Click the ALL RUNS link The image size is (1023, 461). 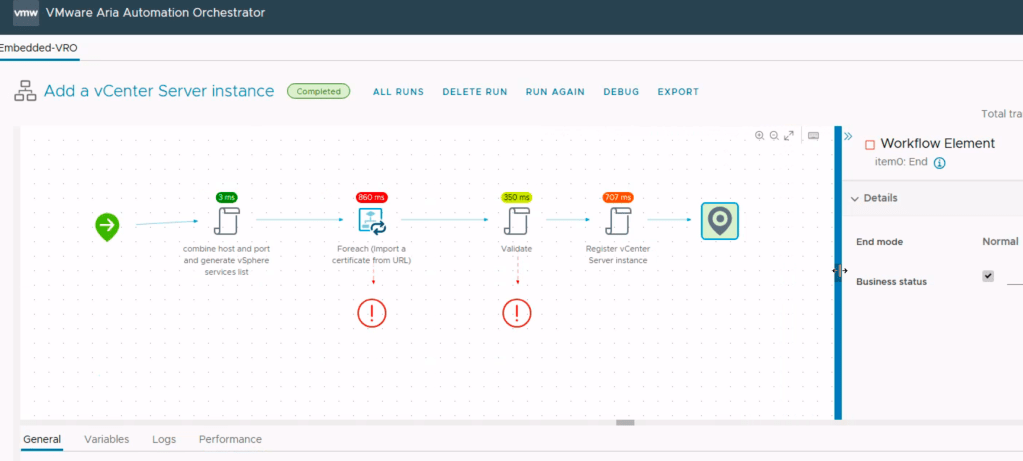coord(398,92)
